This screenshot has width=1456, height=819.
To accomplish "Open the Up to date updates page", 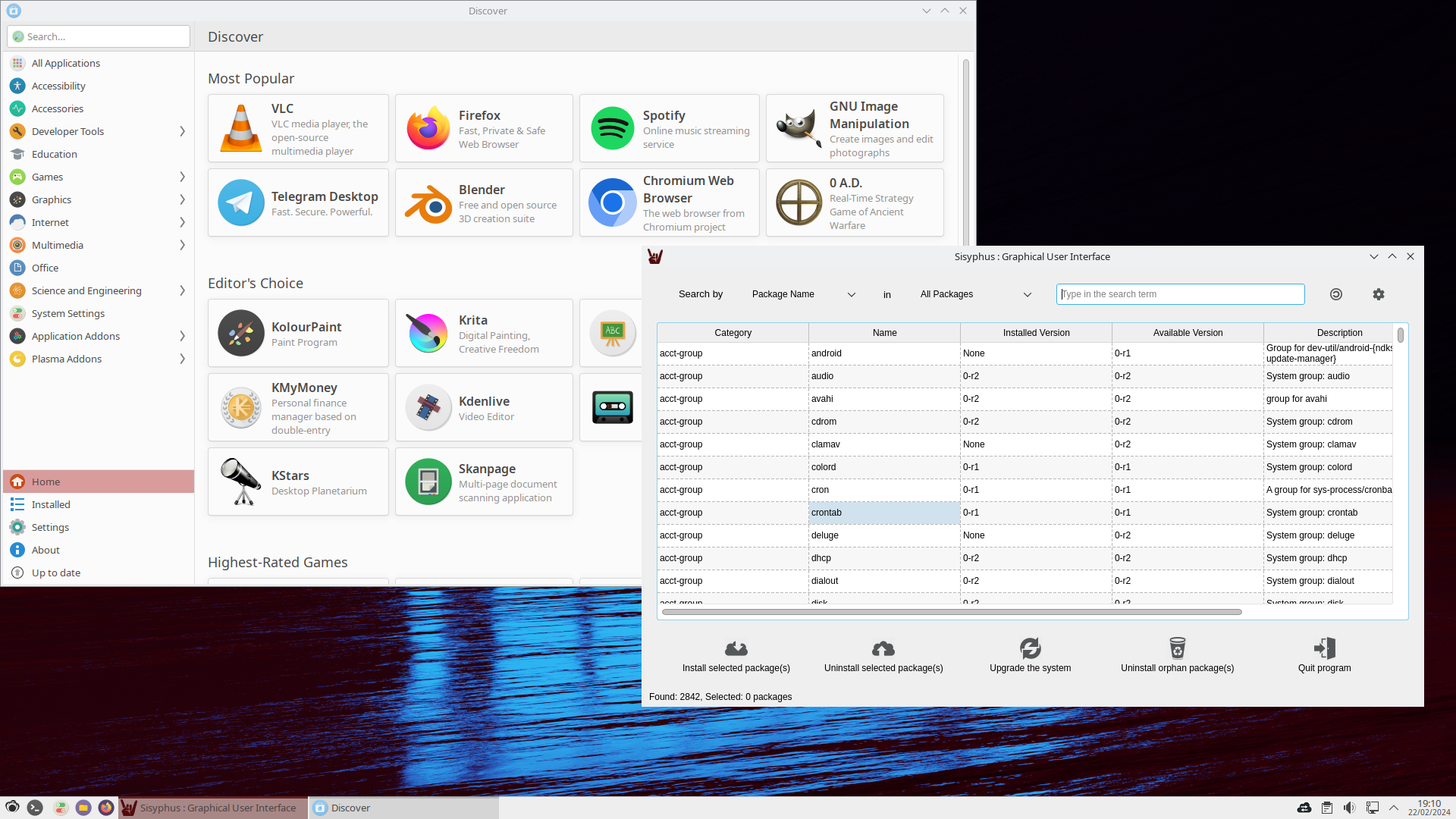I will click(x=99, y=573).
